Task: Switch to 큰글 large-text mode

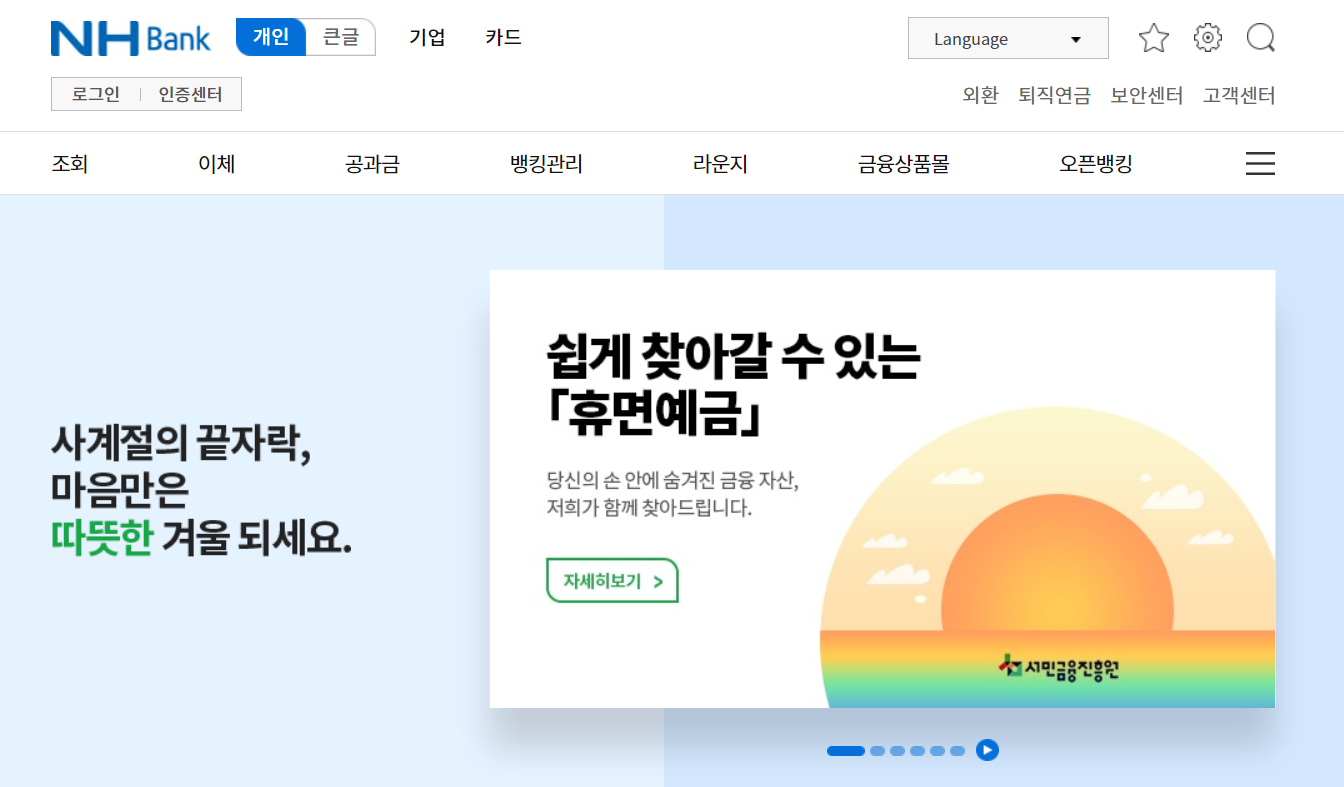Action: click(x=340, y=36)
